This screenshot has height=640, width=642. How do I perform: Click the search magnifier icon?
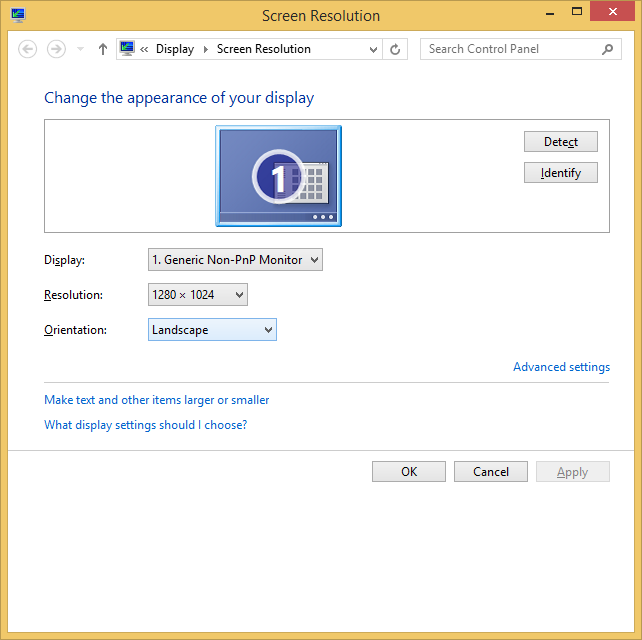[607, 49]
